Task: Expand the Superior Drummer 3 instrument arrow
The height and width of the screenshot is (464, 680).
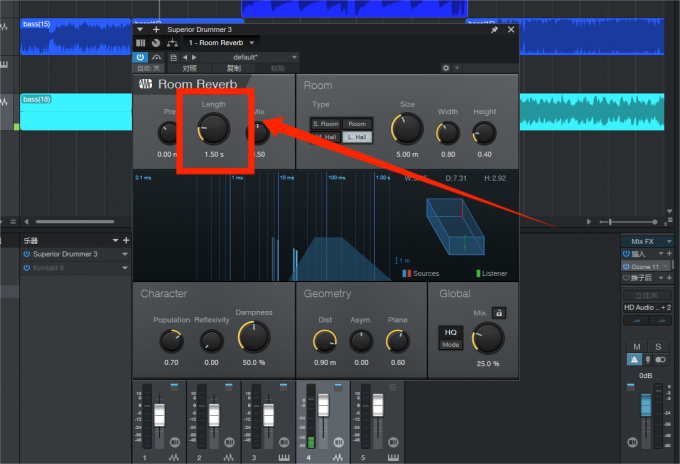Action: 125,254
